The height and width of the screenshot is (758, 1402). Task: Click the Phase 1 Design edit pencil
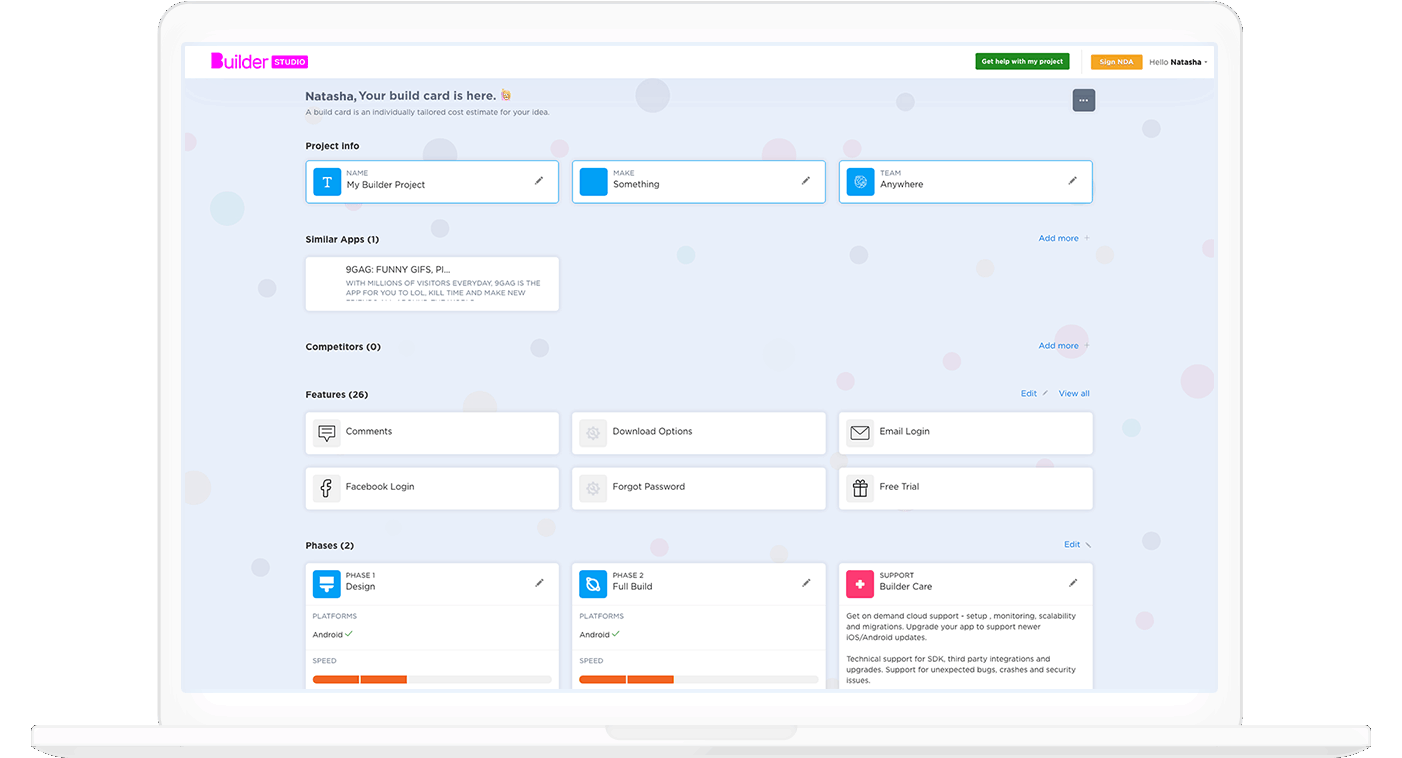coord(539,582)
